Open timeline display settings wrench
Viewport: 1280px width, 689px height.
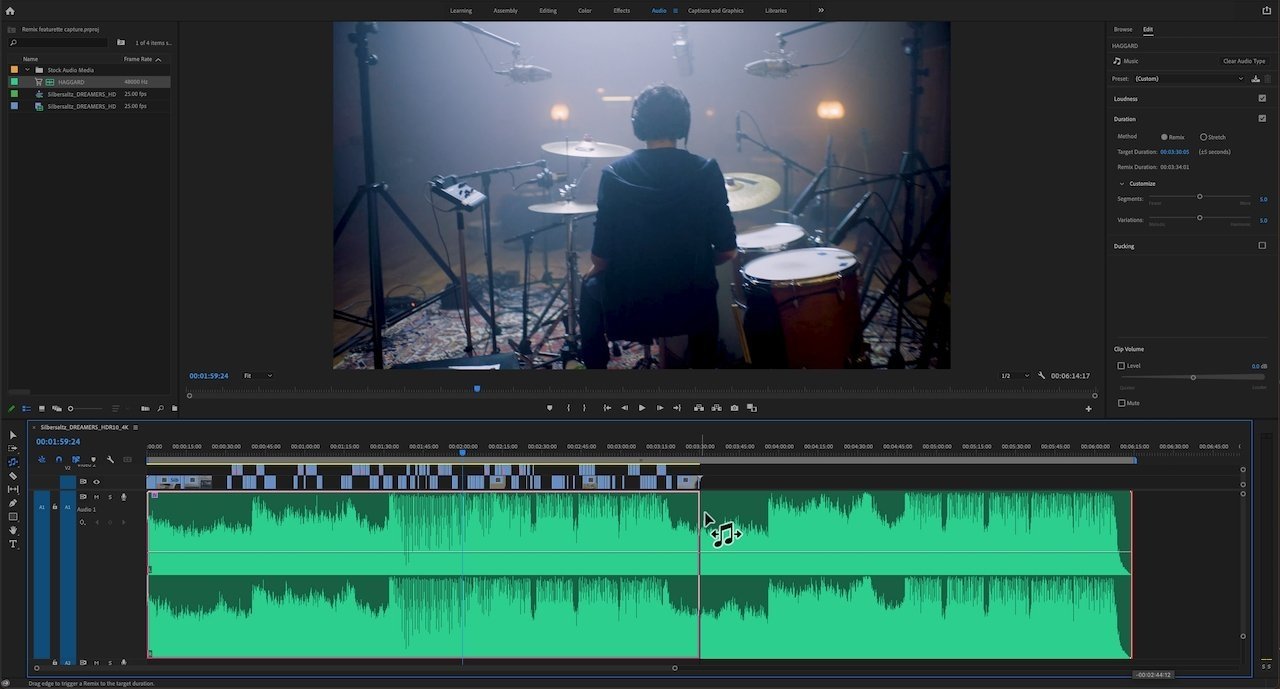(110, 460)
